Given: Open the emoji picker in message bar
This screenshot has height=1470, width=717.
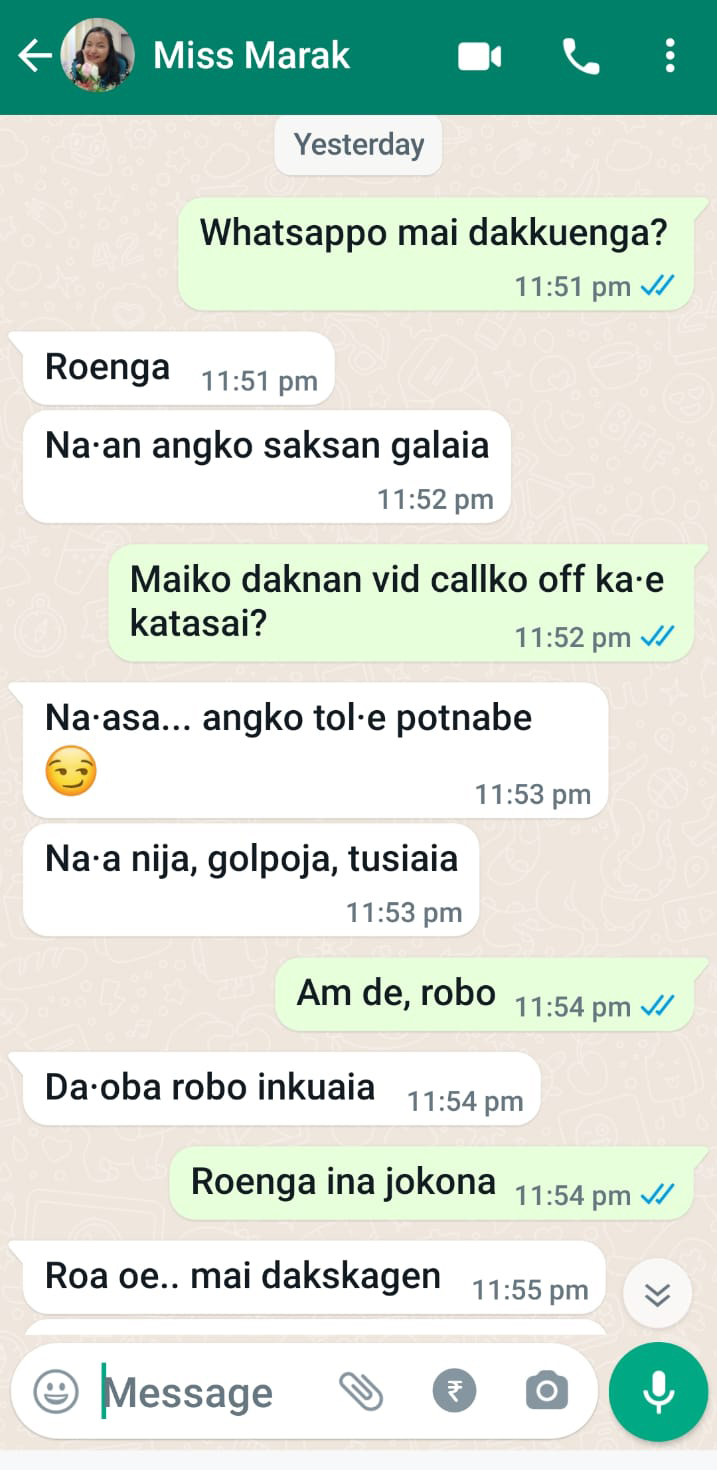Looking at the screenshot, I should (x=56, y=1391).
